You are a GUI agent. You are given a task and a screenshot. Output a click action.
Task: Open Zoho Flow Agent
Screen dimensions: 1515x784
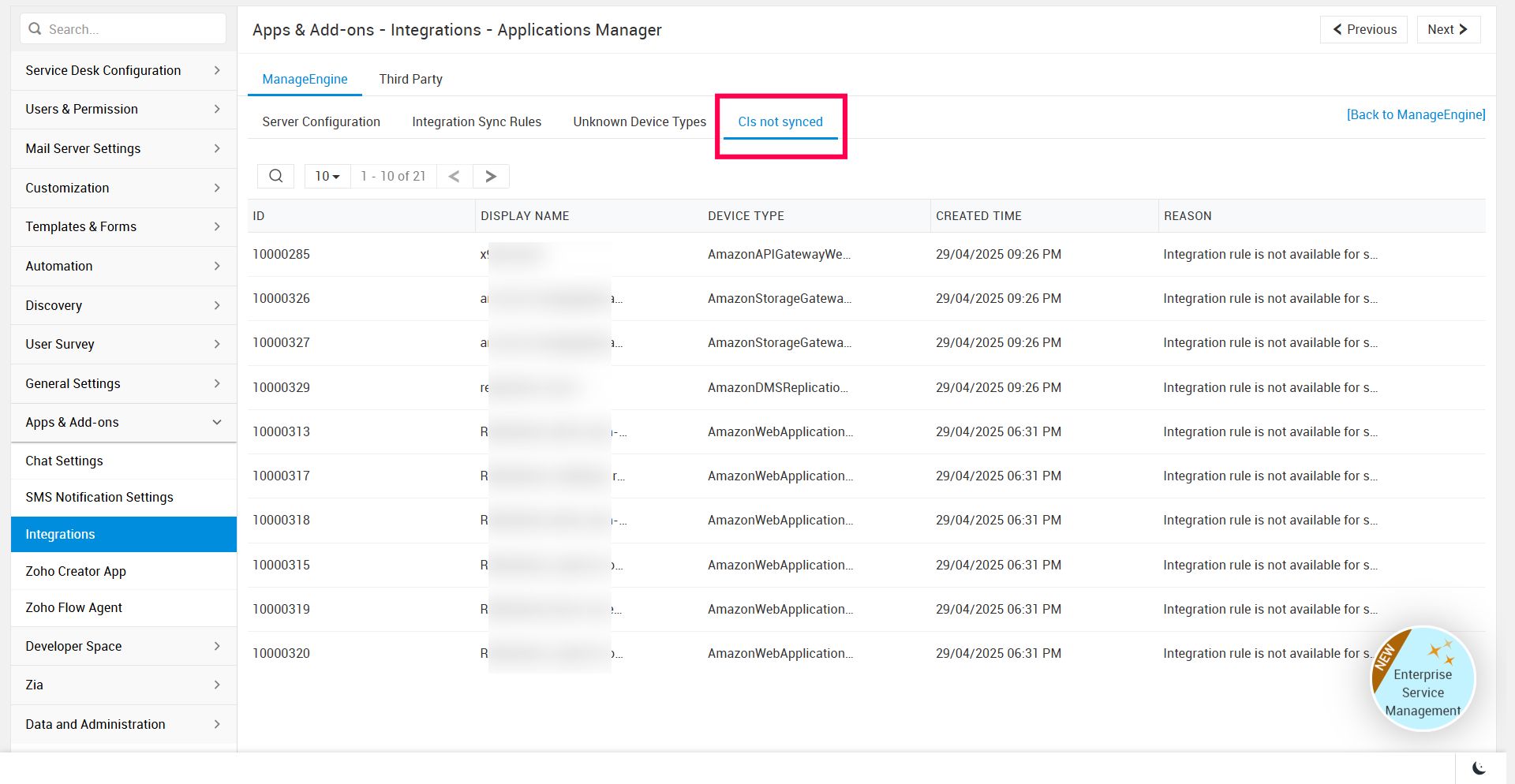[124, 607]
